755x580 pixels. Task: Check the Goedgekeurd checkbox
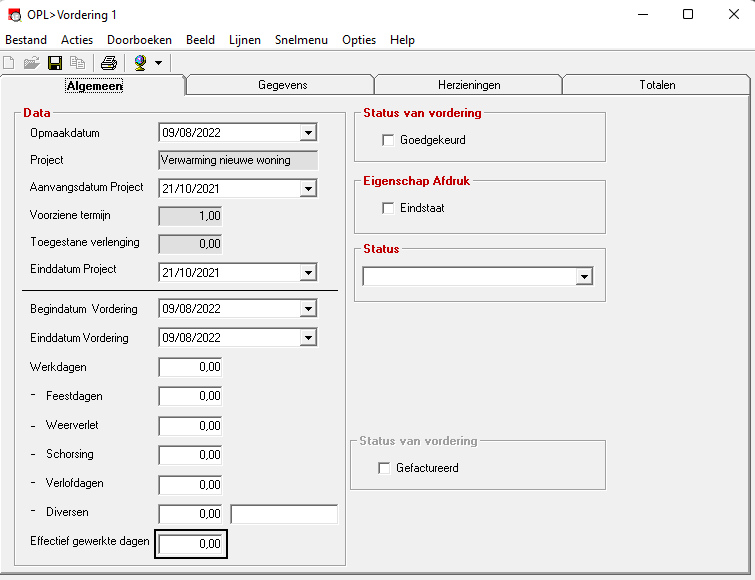388,140
